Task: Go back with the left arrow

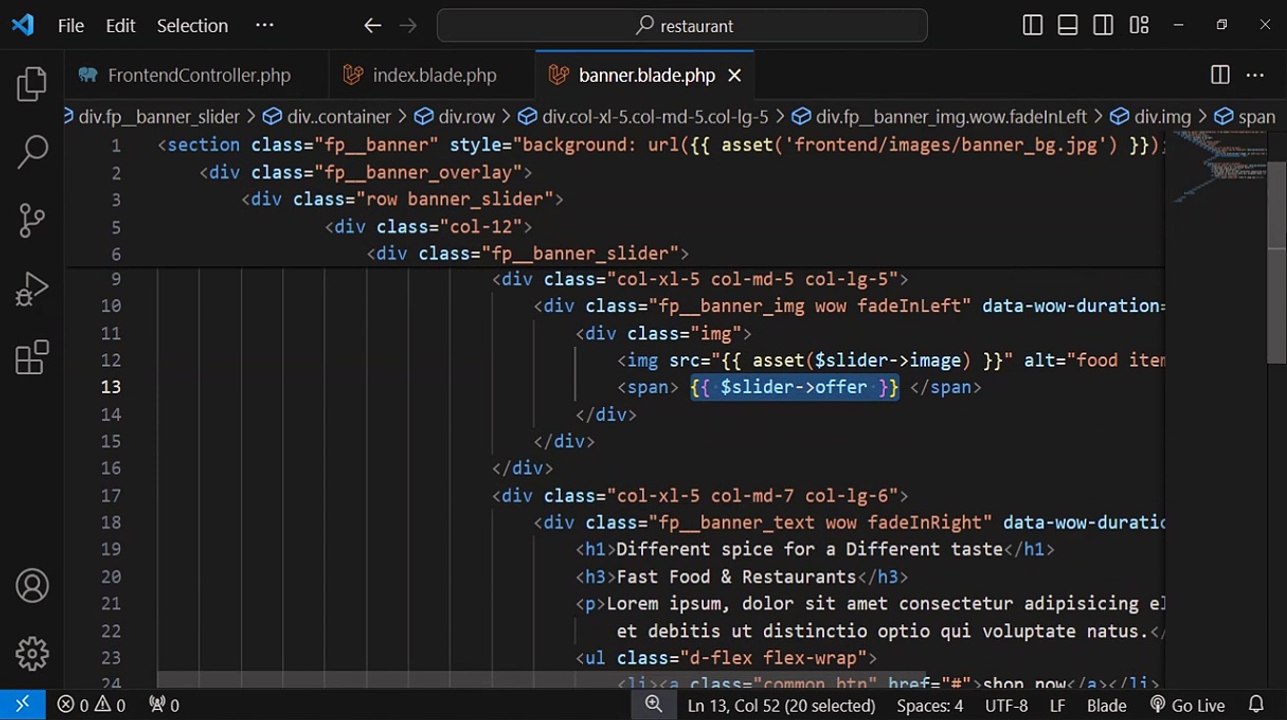Action: coord(372,26)
